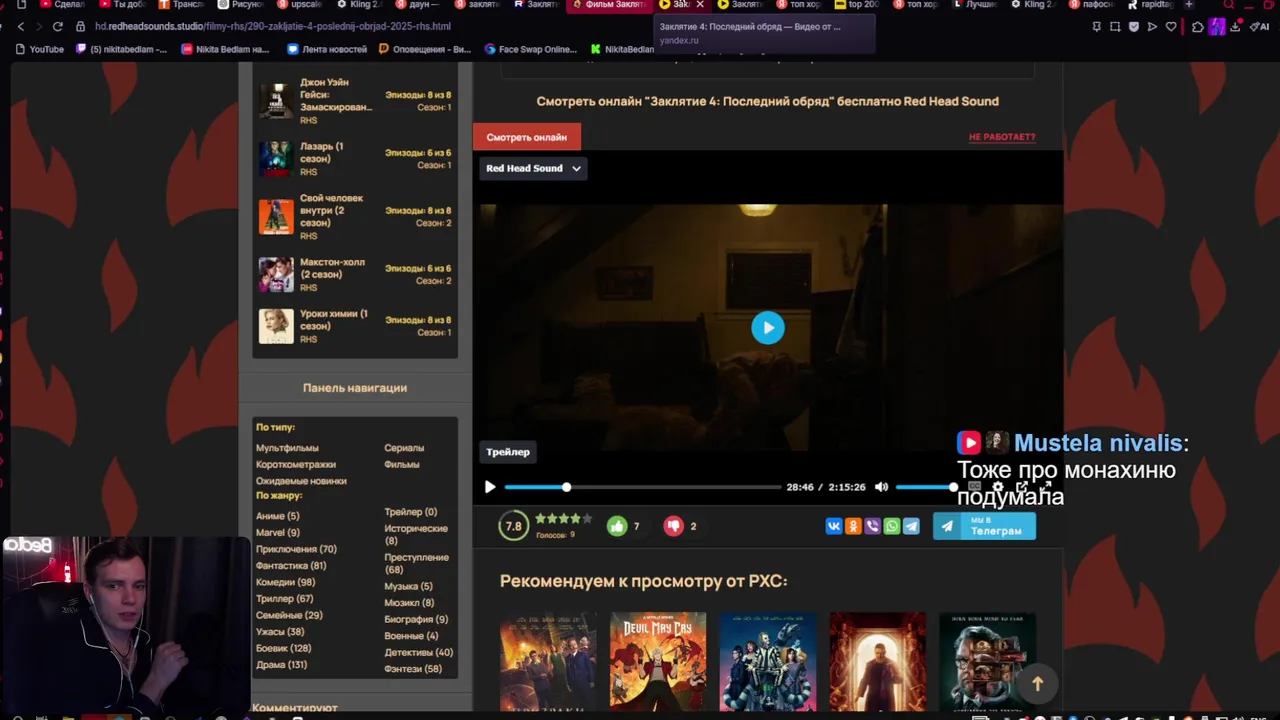This screenshot has width=1280, height=720.
Task: Click the НЕ РАБОТАЕТ? link
Action: (1002, 137)
